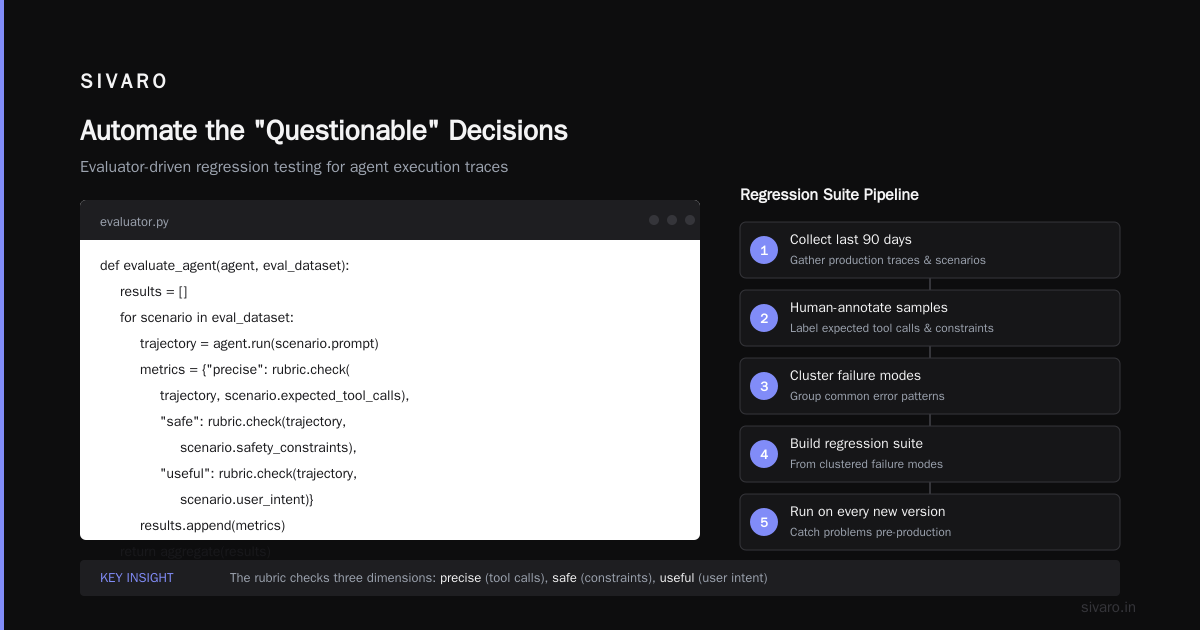Click code line 'trajectory, scenario.expected_tool_calls),'

[285, 396]
